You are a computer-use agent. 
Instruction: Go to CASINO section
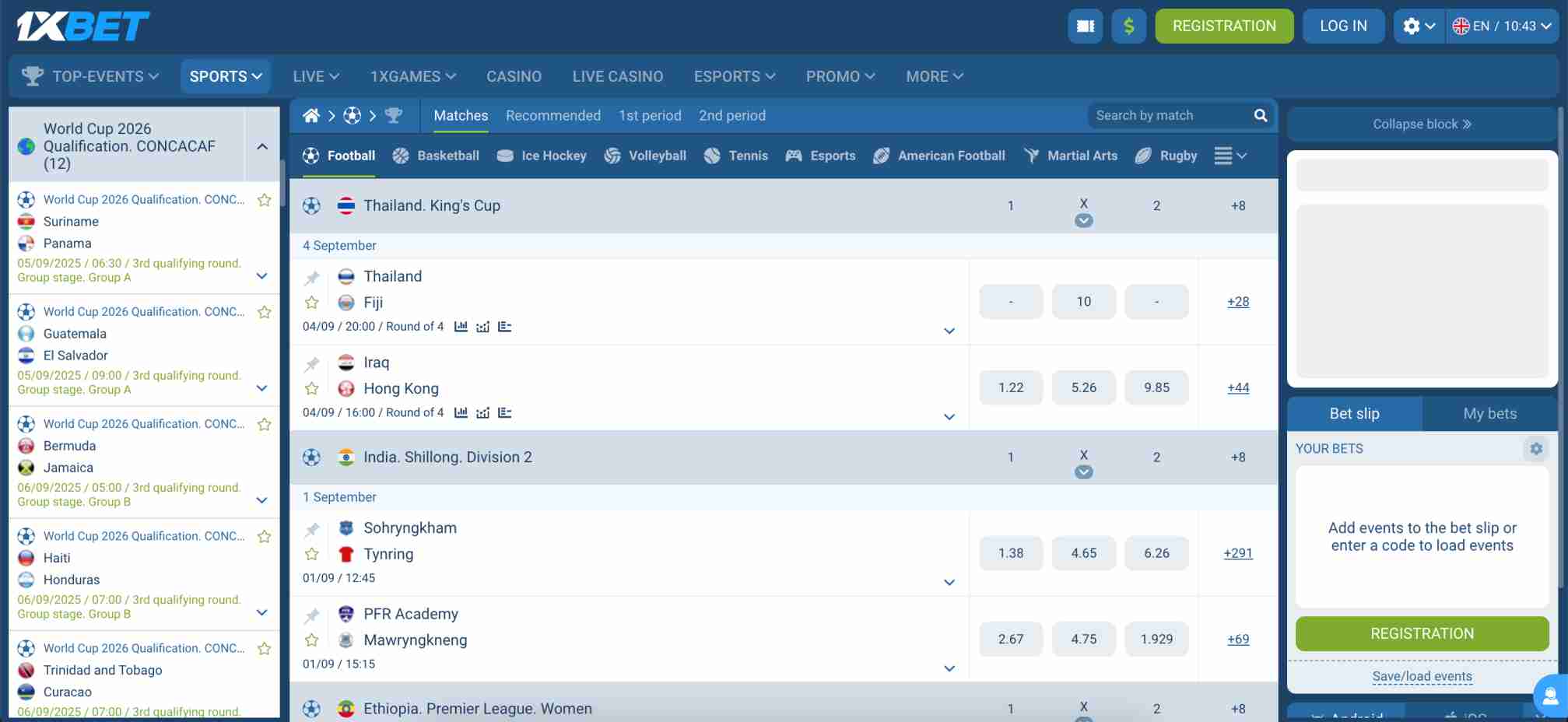pos(514,76)
